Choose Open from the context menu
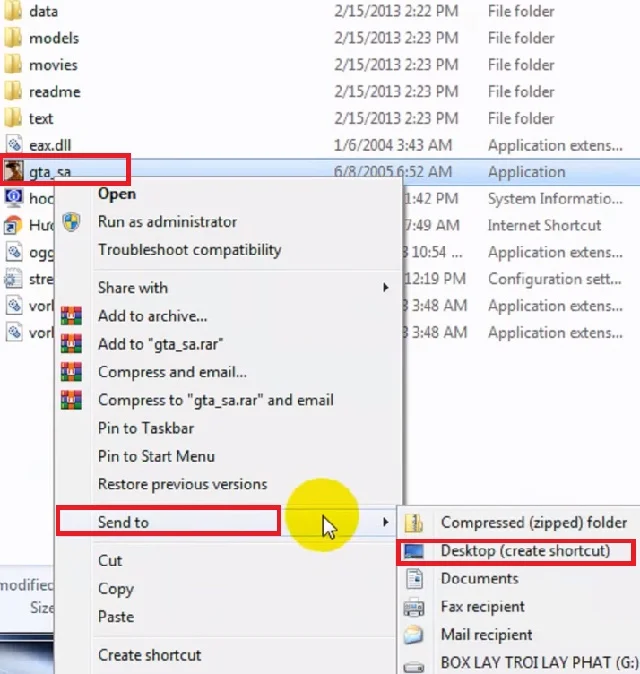 point(117,194)
